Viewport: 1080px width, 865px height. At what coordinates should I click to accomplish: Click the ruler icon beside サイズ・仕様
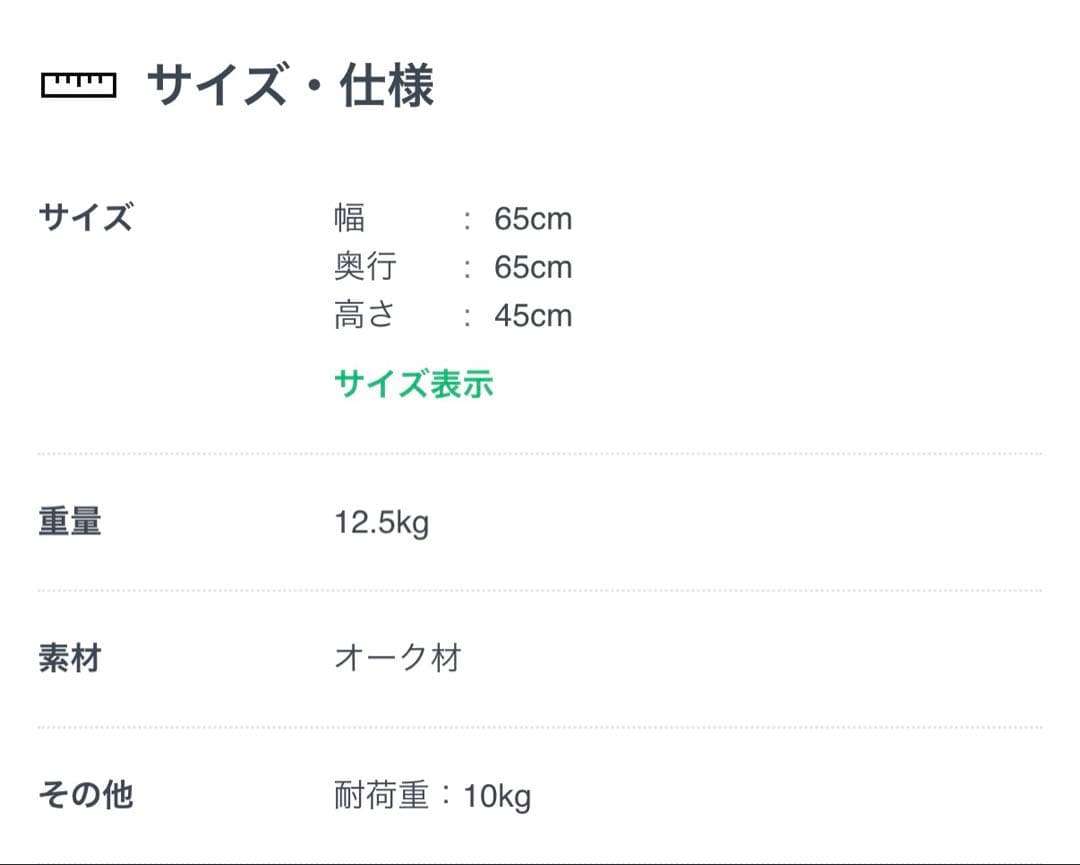[78, 85]
